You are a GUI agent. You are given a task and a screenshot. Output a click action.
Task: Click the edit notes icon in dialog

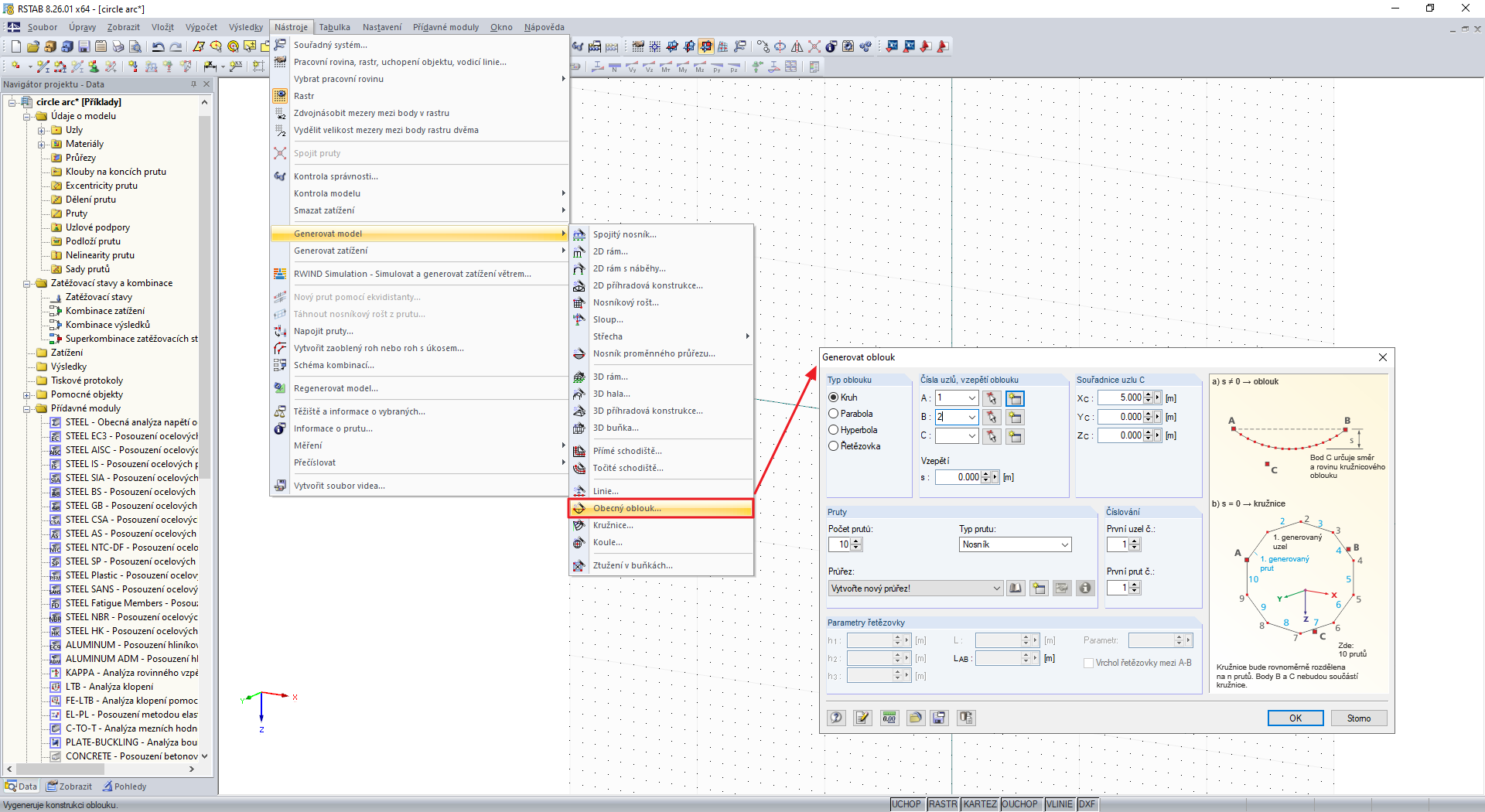pyautogui.click(x=862, y=718)
